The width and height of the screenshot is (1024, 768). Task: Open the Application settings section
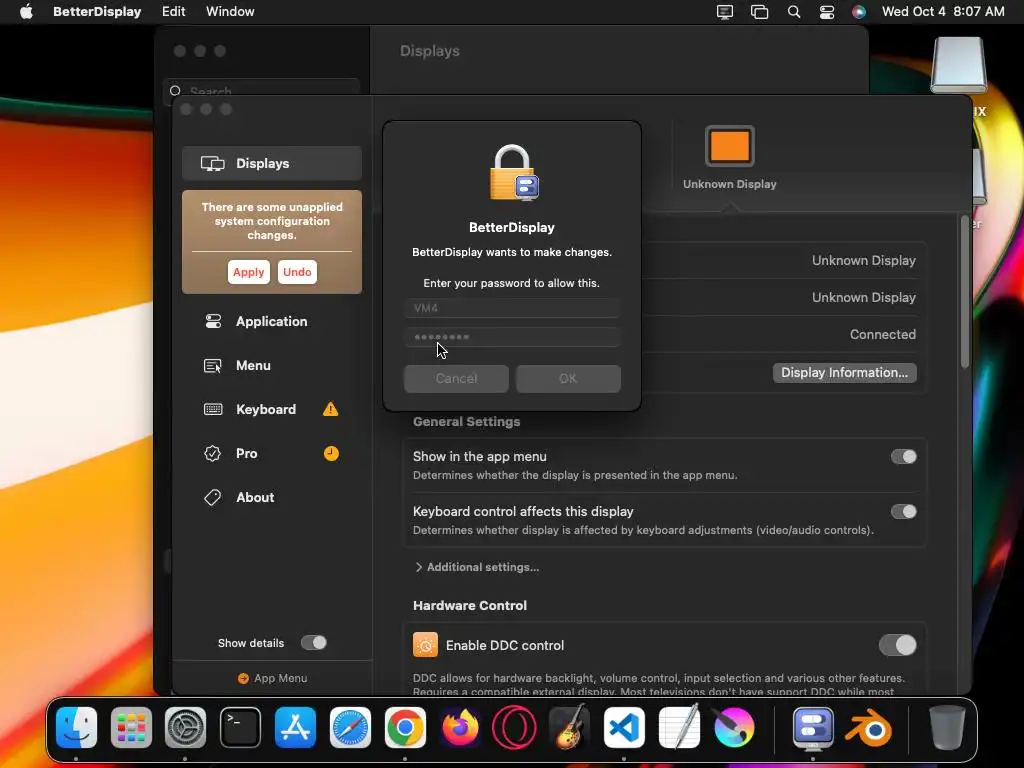click(x=272, y=321)
